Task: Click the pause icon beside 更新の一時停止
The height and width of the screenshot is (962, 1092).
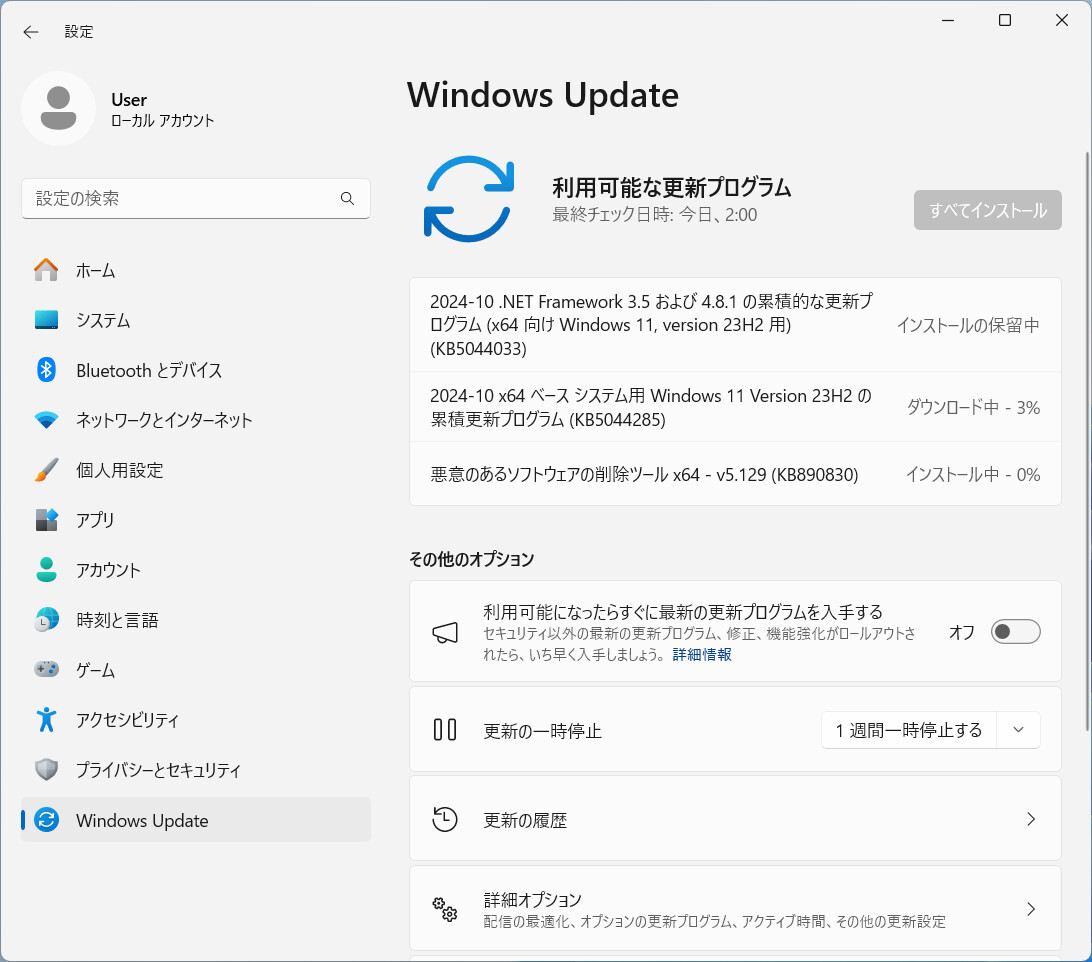Action: (445, 730)
